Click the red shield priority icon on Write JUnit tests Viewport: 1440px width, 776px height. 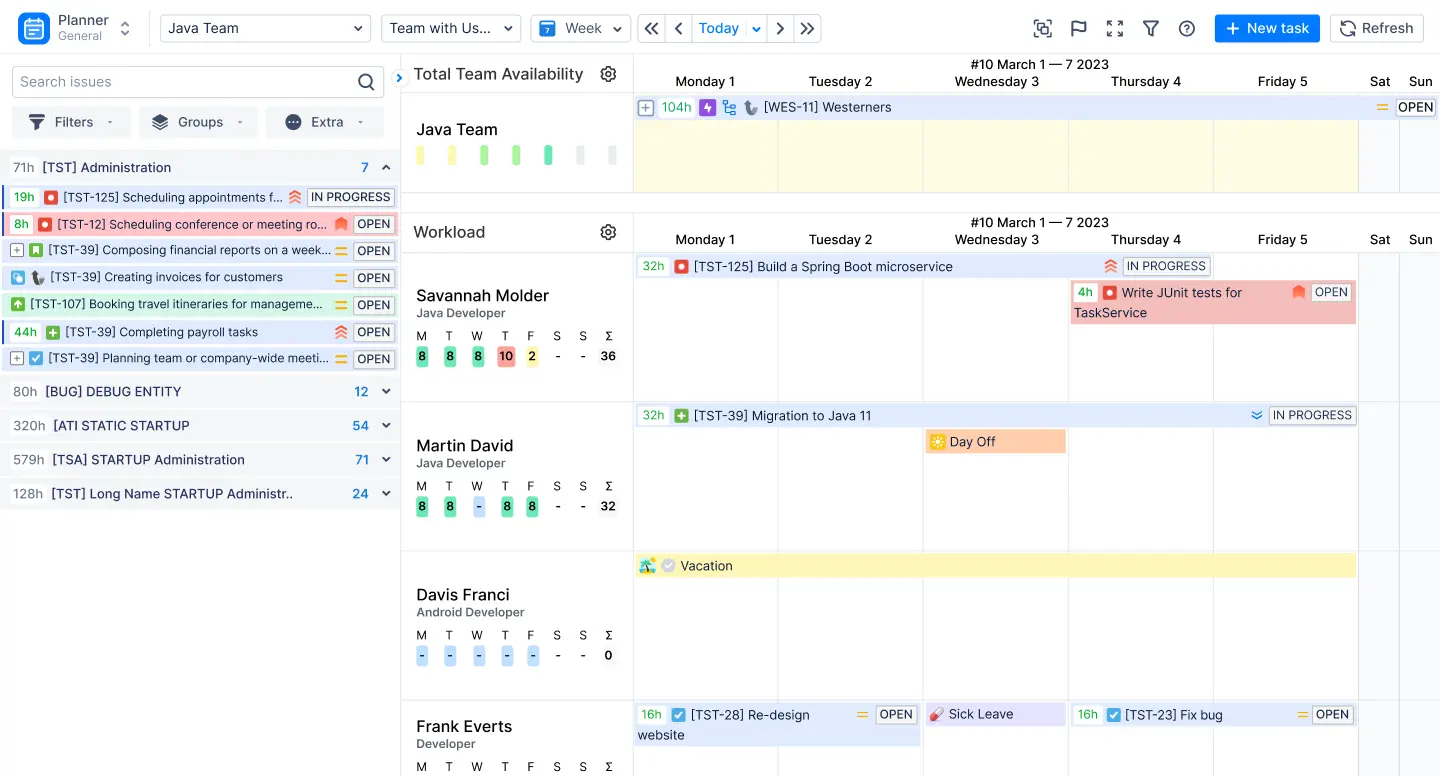pyautogui.click(x=1299, y=292)
